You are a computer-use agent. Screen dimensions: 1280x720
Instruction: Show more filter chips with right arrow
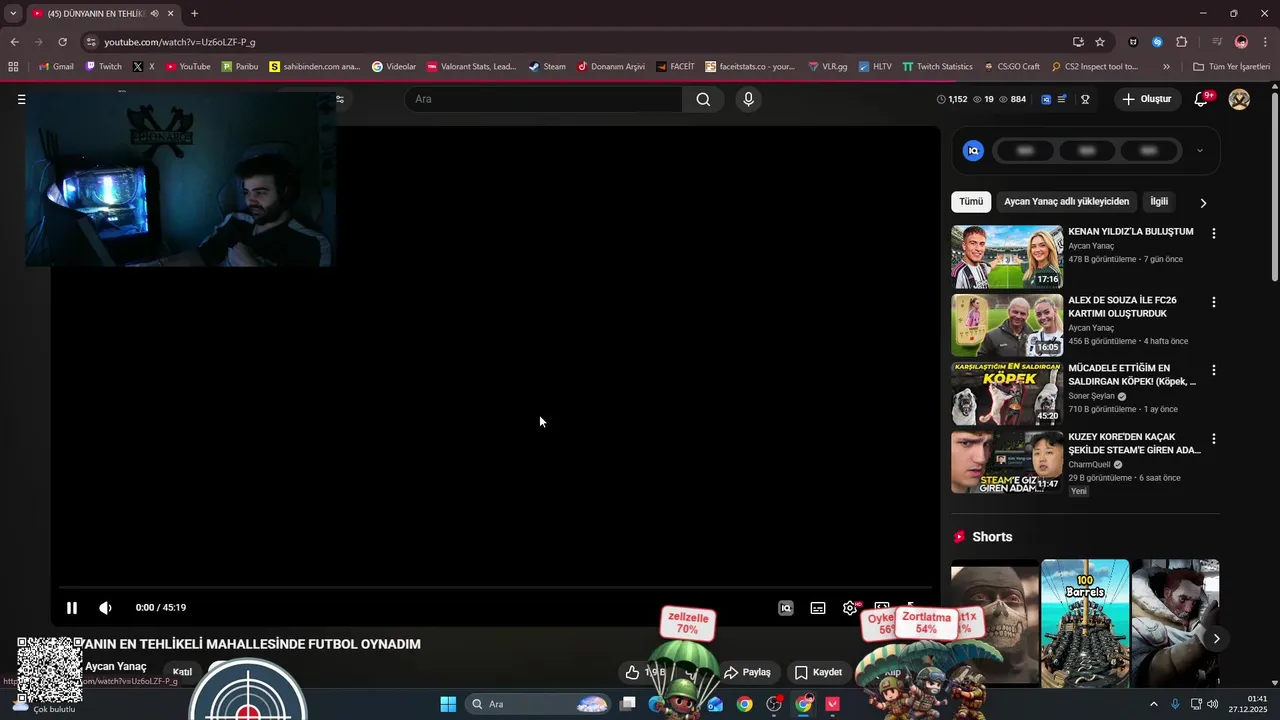pos(1203,203)
